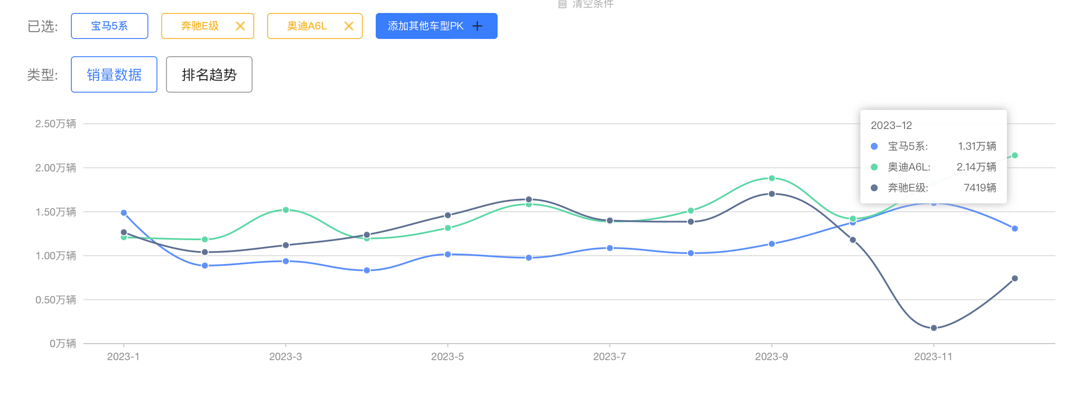Click 奔驰E级 data point at 2023-1
1080x412 pixels.
123,232
